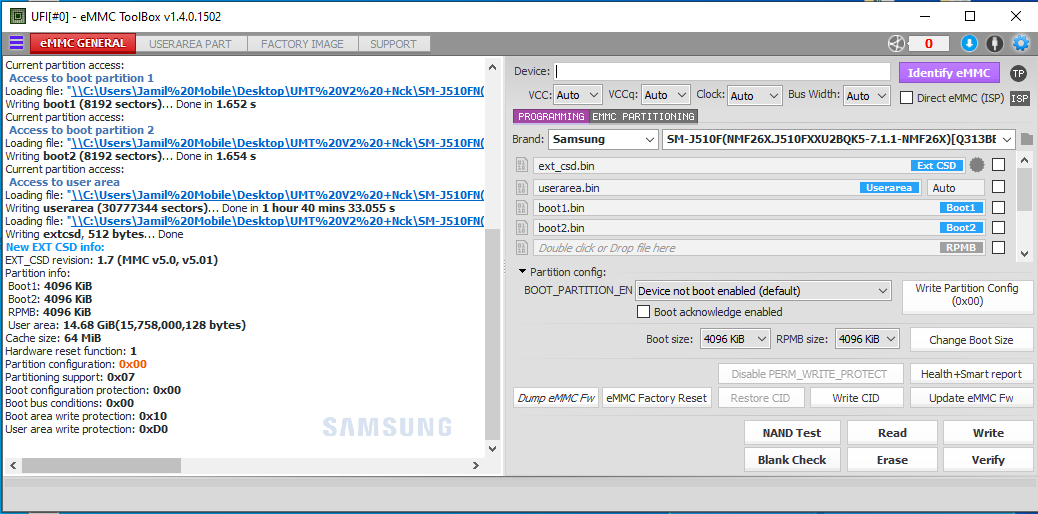Click the binary file icon for boot2.bin
Viewport: 1038px width, 514px height.
[x=522, y=228]
